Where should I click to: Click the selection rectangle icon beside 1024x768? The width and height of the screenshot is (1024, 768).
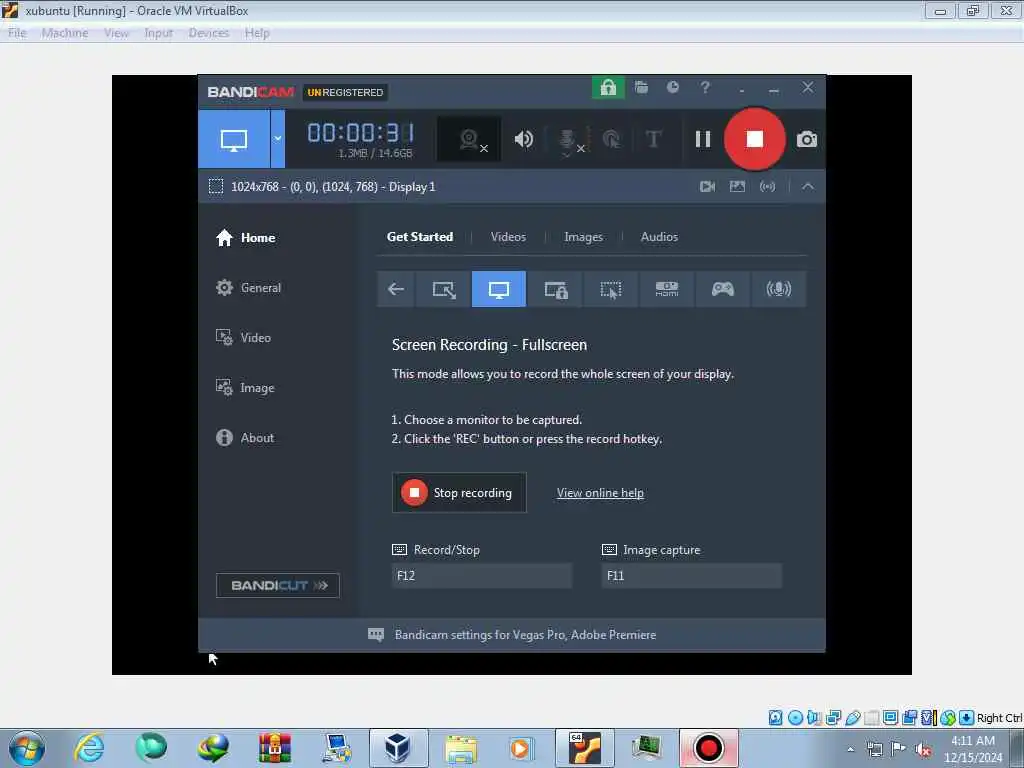(216, 187)
